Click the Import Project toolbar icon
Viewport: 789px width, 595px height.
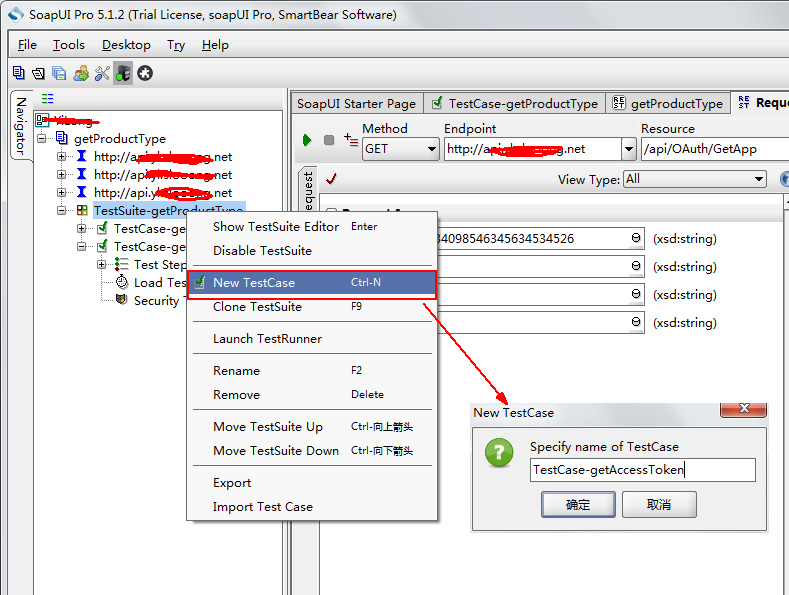coord(39,73)
